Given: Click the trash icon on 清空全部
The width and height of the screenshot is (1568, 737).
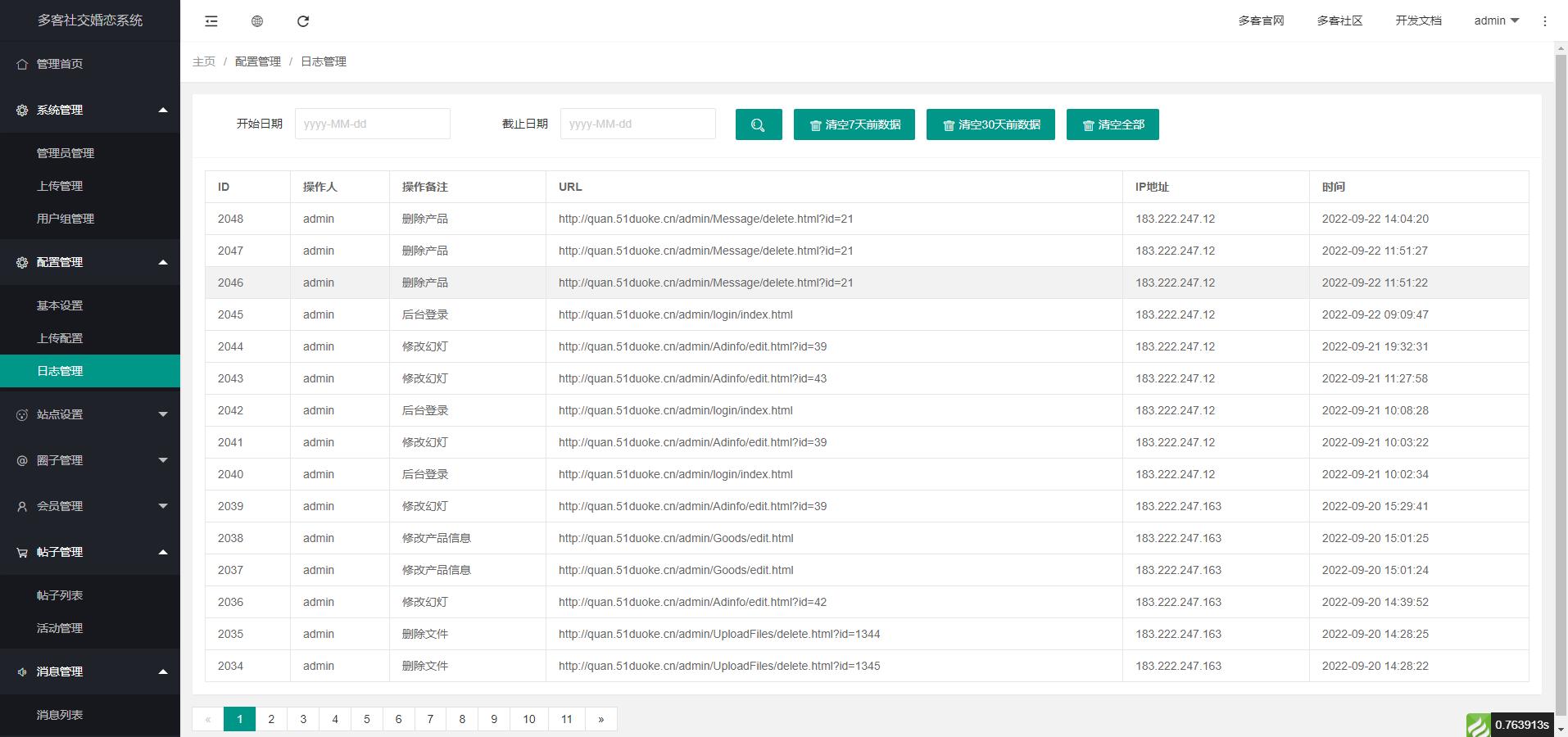Looking at the screenshot, I should pyautogui.click(x=1089, y=125).
